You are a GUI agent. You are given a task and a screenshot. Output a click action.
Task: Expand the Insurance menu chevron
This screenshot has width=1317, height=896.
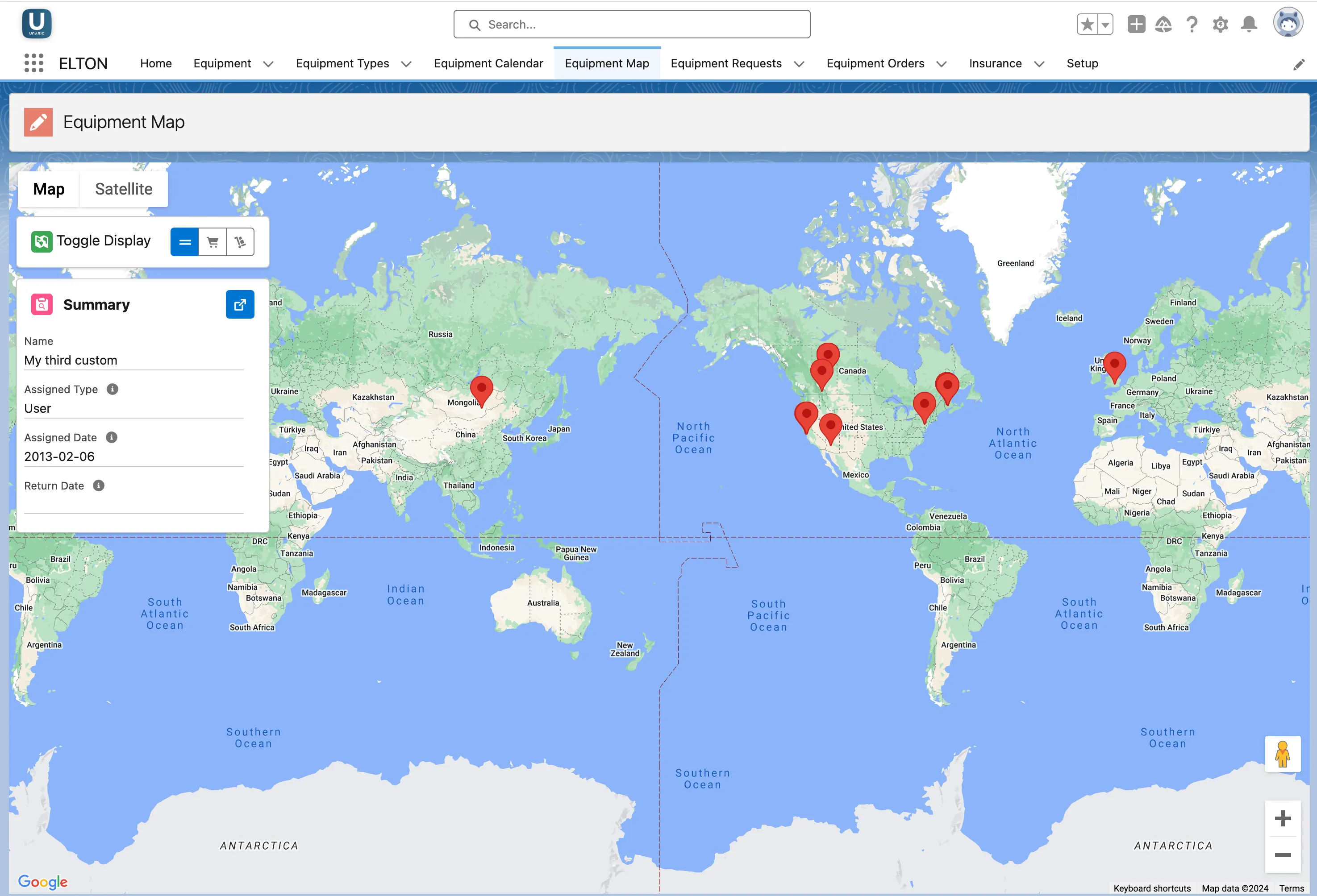[1039, 64]
